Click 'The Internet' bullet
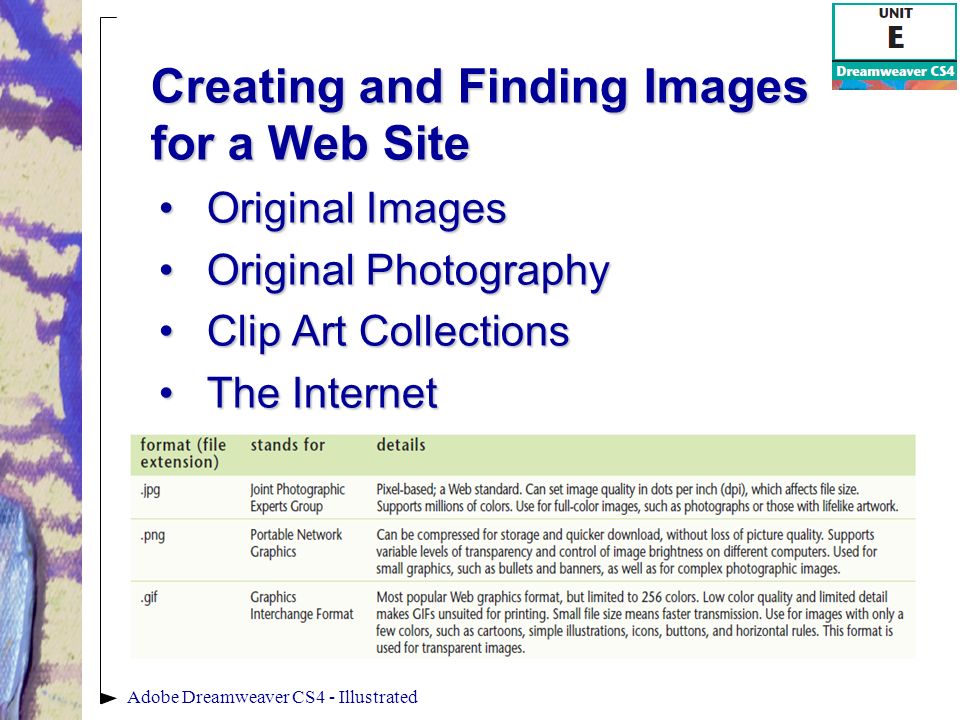Screen dimensions: 960x720 (323, 392)
